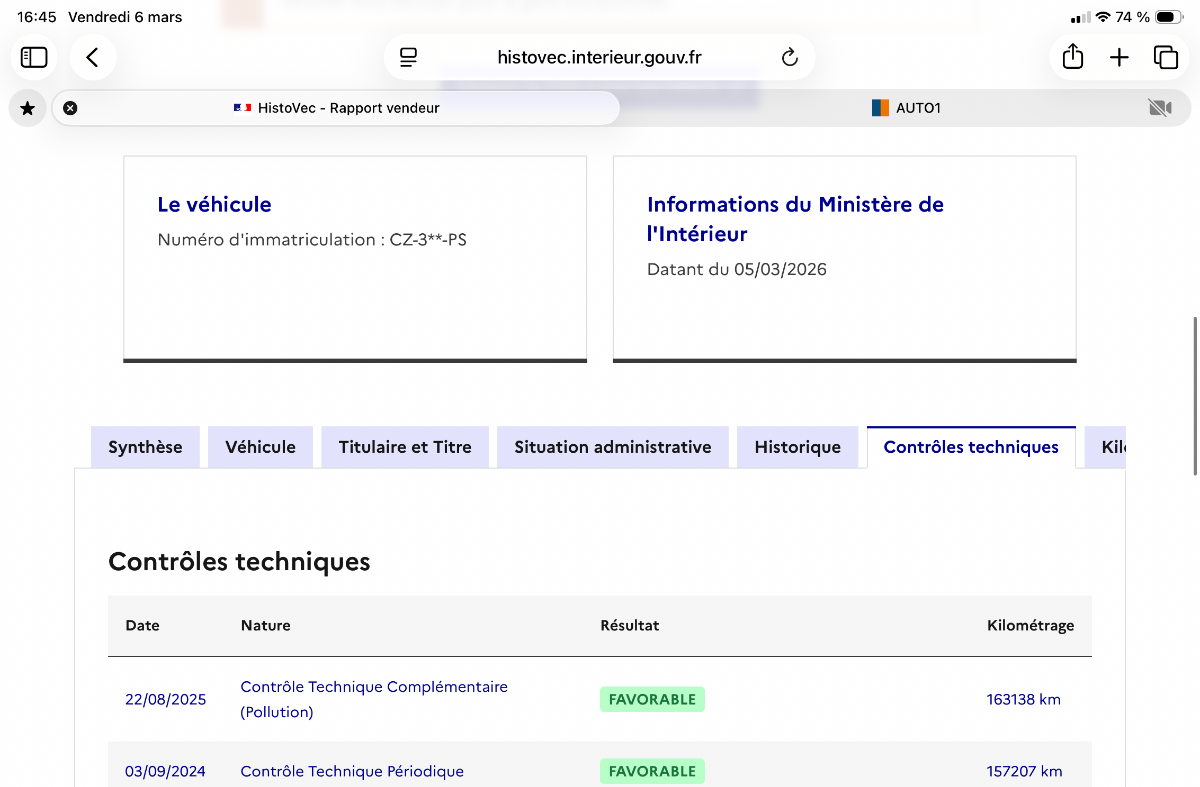Screen dimensions: 1200x787
Task: Open the Titulaire et Titre tab
Action: tap(405, 447)
